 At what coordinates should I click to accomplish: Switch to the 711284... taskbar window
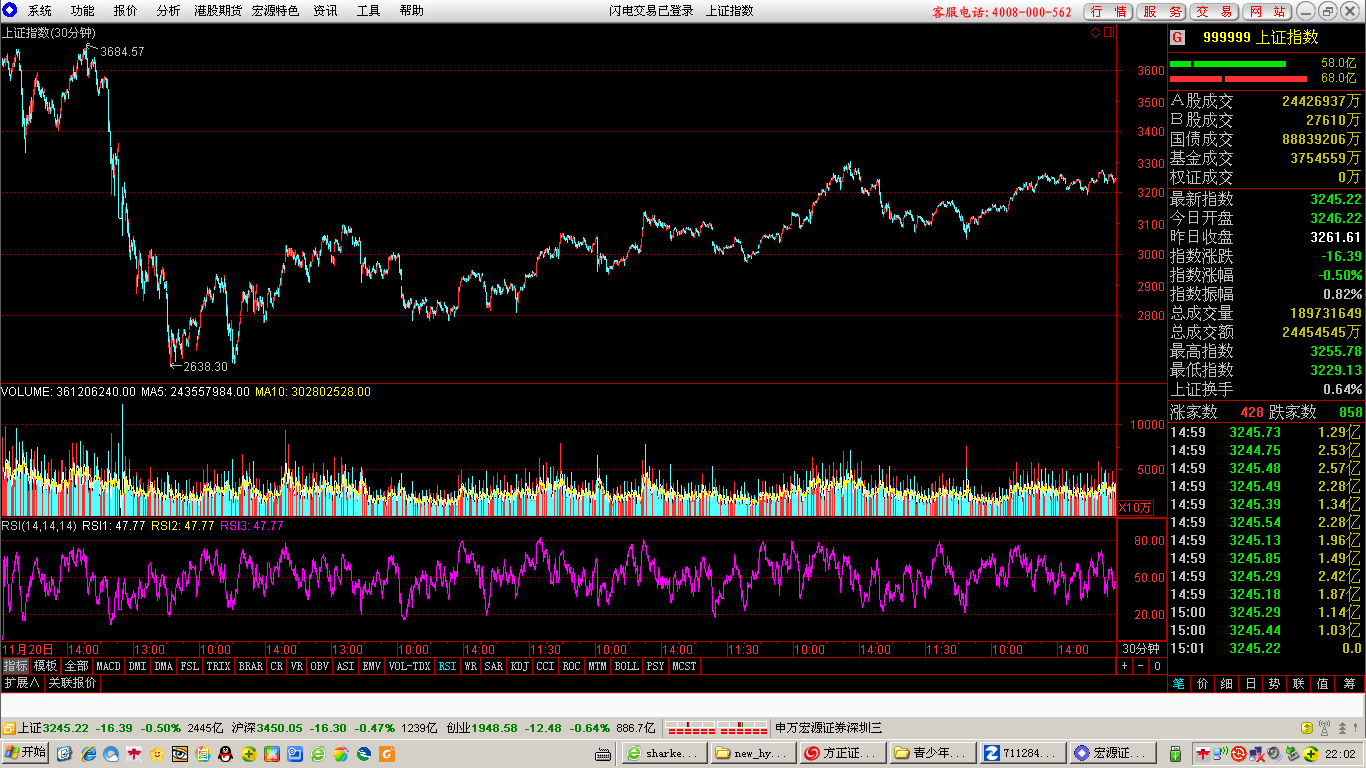click(1022, 753)
